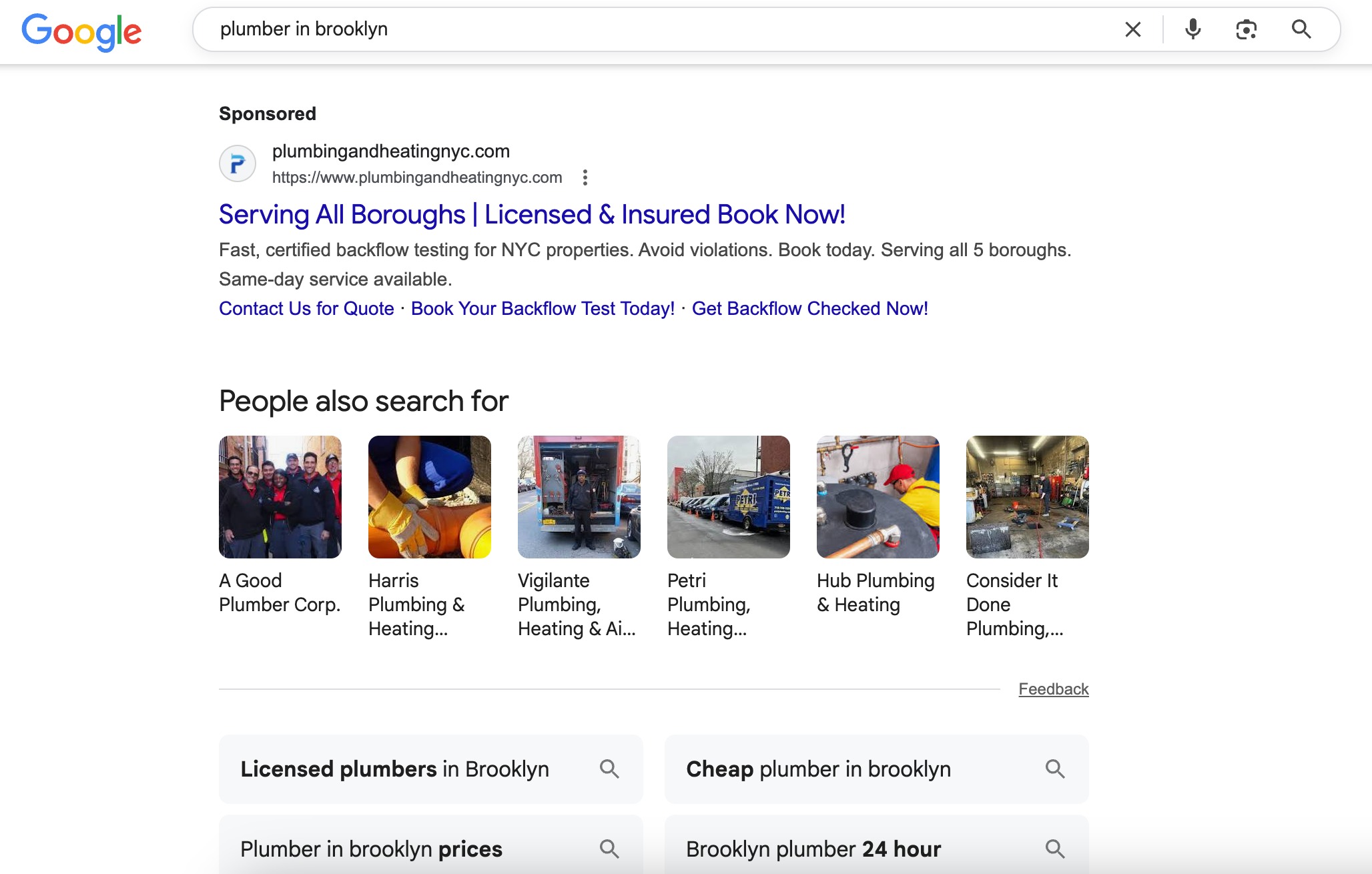
Task: Open Serving All Boroughs ad headline
Action: click(x=532, y=215)
